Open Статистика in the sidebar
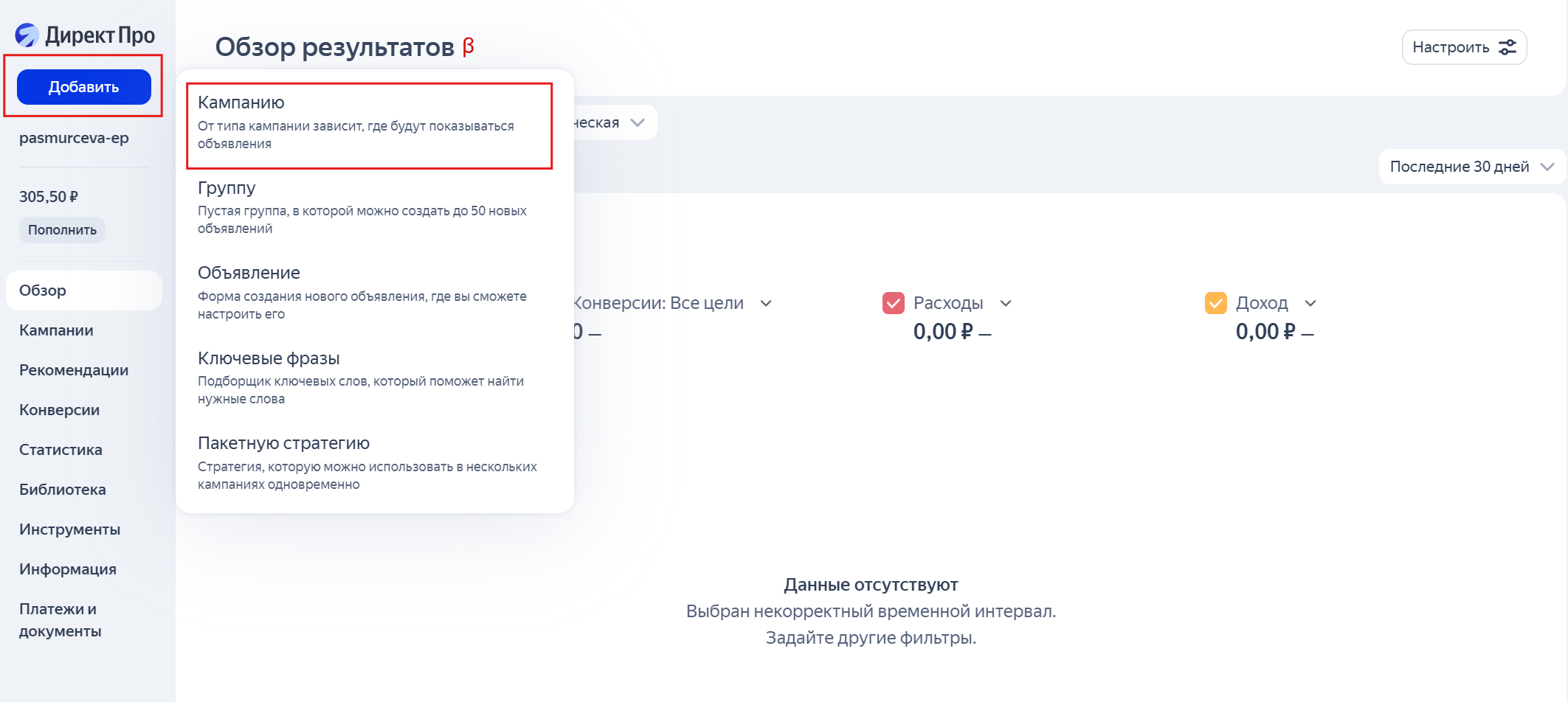This screenshot has width=1568, height=702. tap(61, 450)
